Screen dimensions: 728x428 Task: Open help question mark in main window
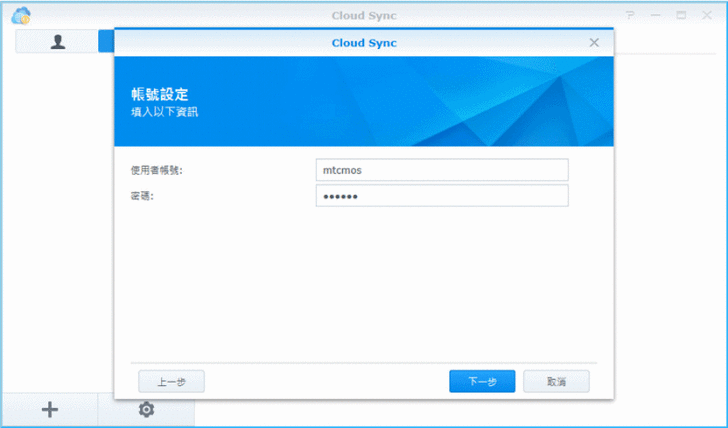630,15
